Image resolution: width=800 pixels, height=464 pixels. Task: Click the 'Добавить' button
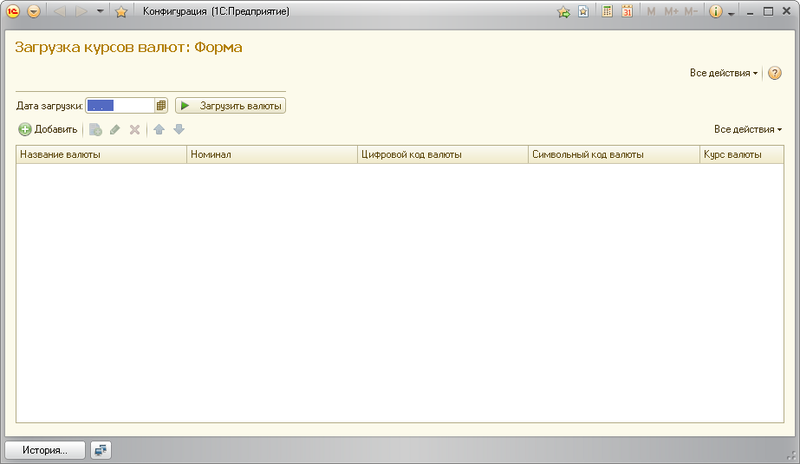coord(48,130)
